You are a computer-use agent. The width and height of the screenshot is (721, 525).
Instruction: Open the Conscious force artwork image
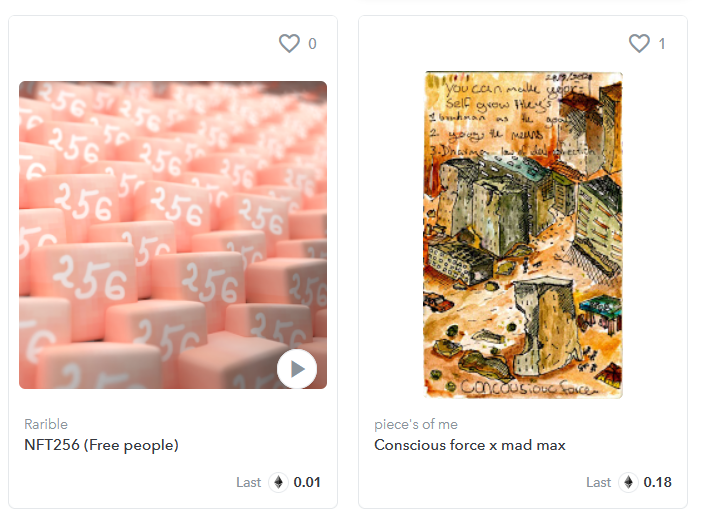tap(523, 235)
